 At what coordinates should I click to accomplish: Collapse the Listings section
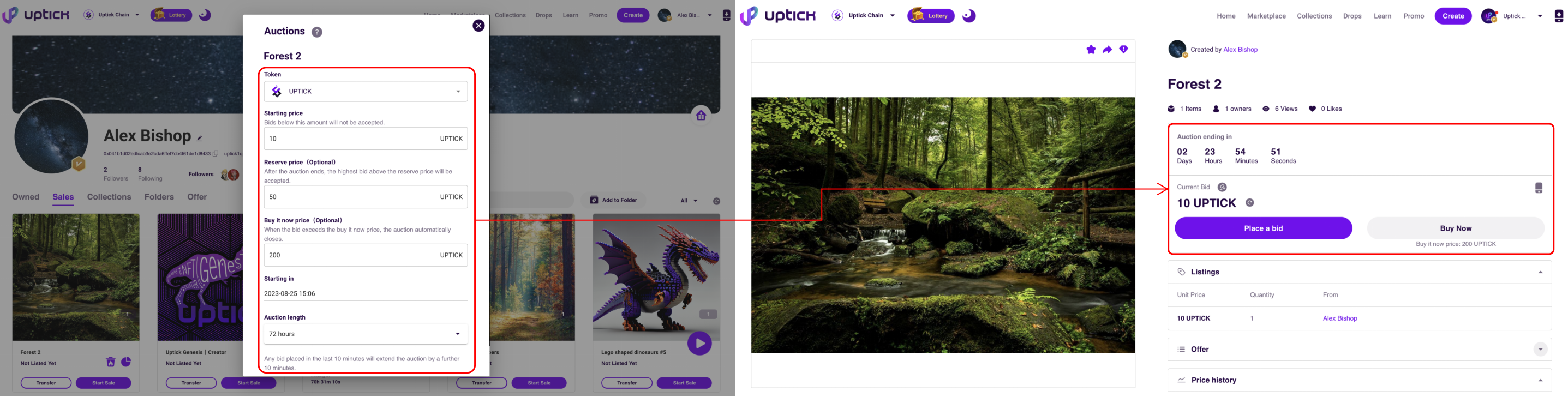click(1540, 272)
